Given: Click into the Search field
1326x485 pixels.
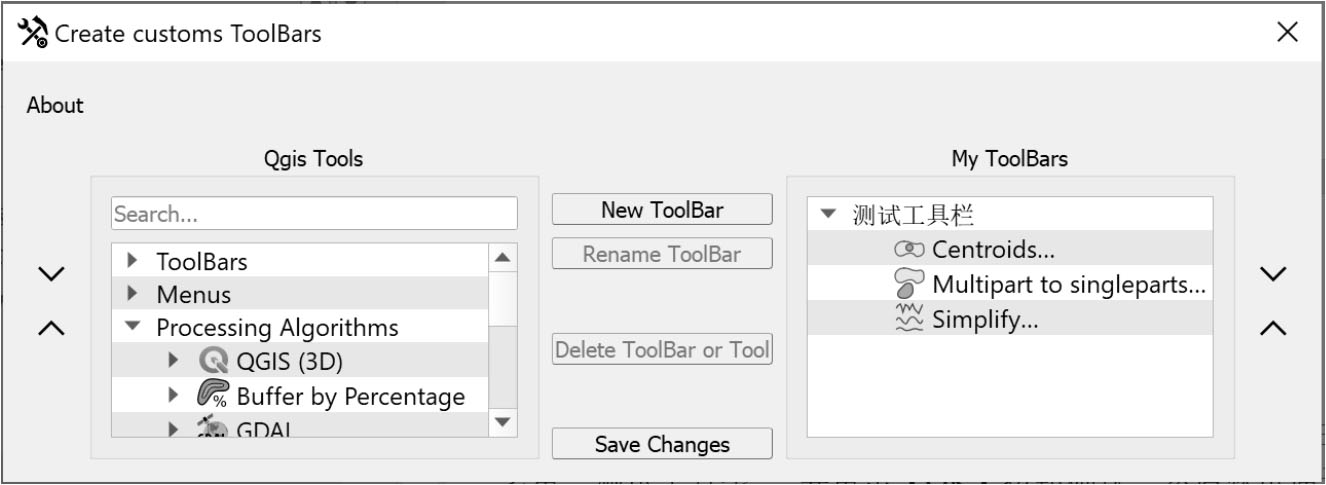Looking at the screenshot, I should 314,214.
